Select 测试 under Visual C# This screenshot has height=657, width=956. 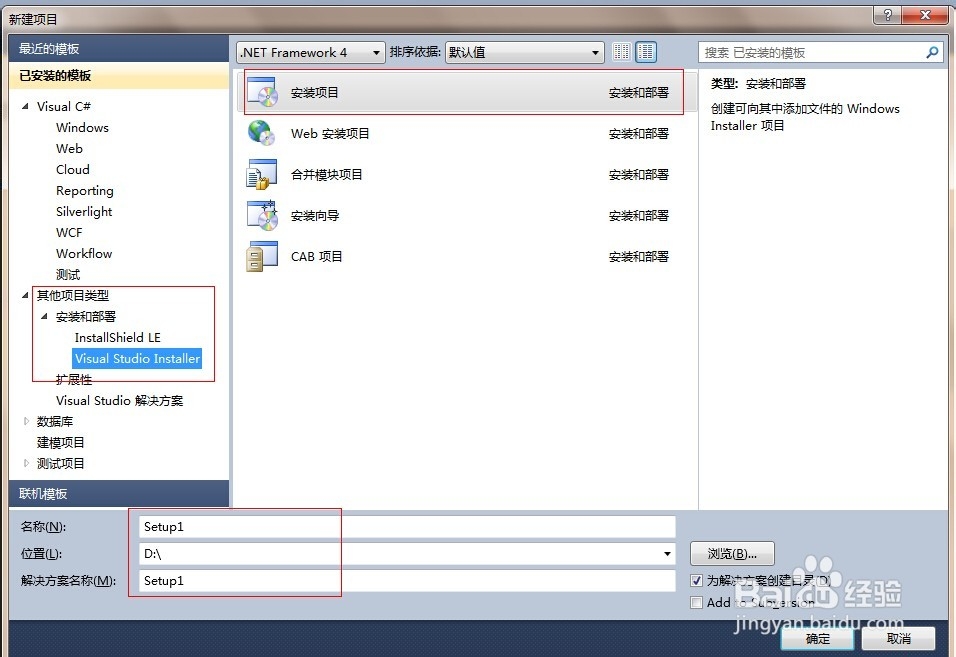(68, 274)
